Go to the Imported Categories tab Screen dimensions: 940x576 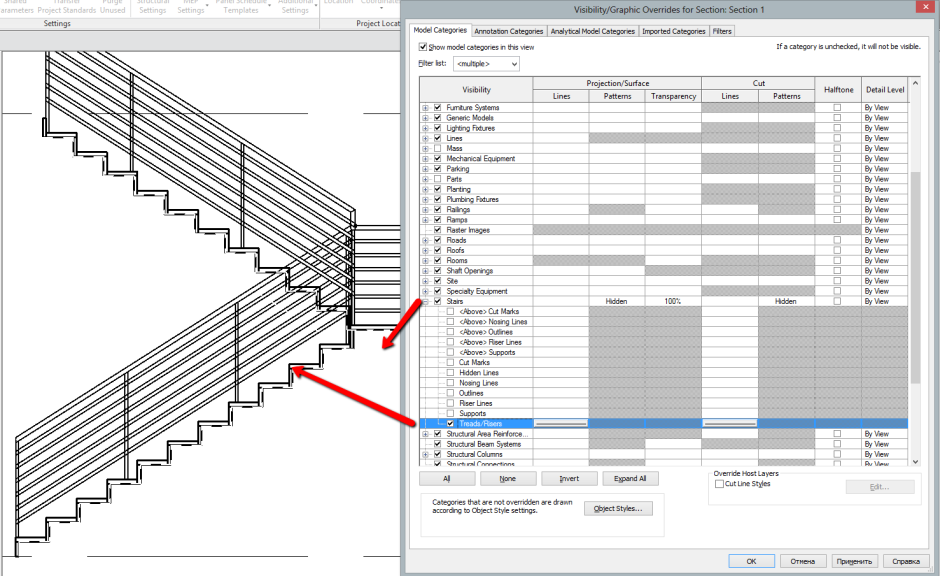[x=673, y=31]
